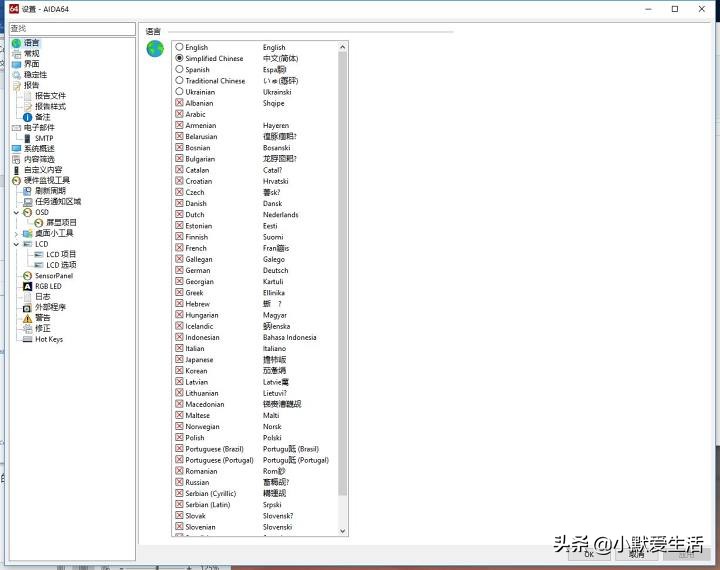The width and height of the screenshot is (720, 570).
Task: Select the 系统概述 monitor icon
Action: (17, 149)
